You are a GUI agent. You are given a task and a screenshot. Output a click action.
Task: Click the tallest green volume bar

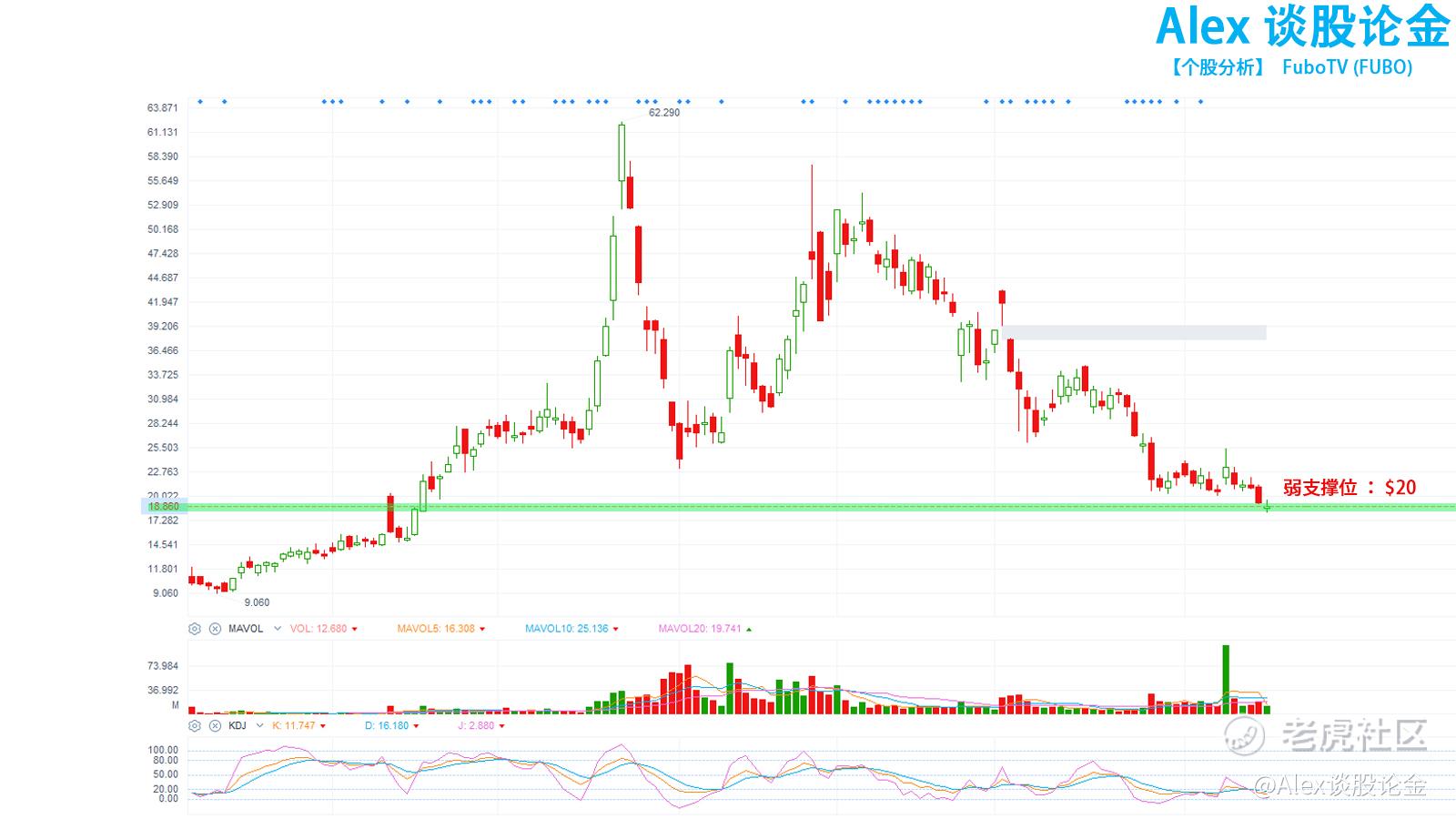(1226, 679)
